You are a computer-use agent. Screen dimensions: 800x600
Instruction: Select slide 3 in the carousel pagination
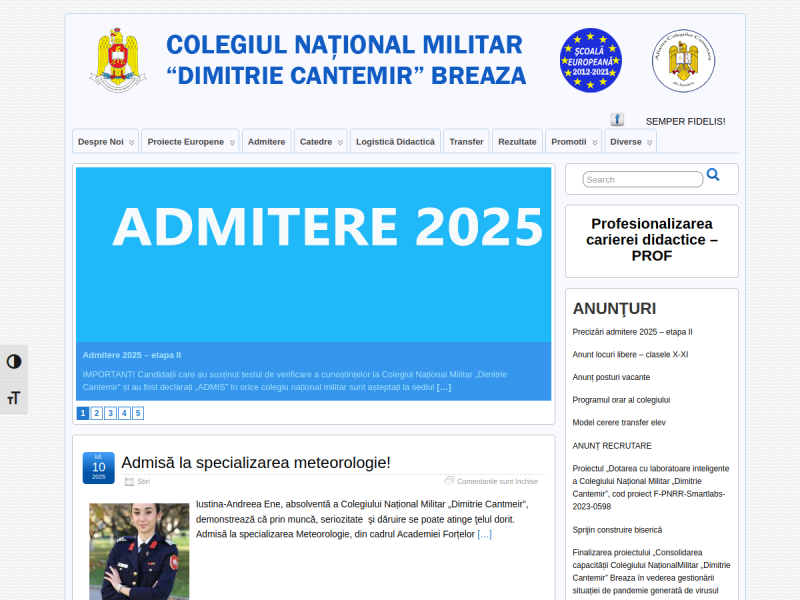click(109, 412)
